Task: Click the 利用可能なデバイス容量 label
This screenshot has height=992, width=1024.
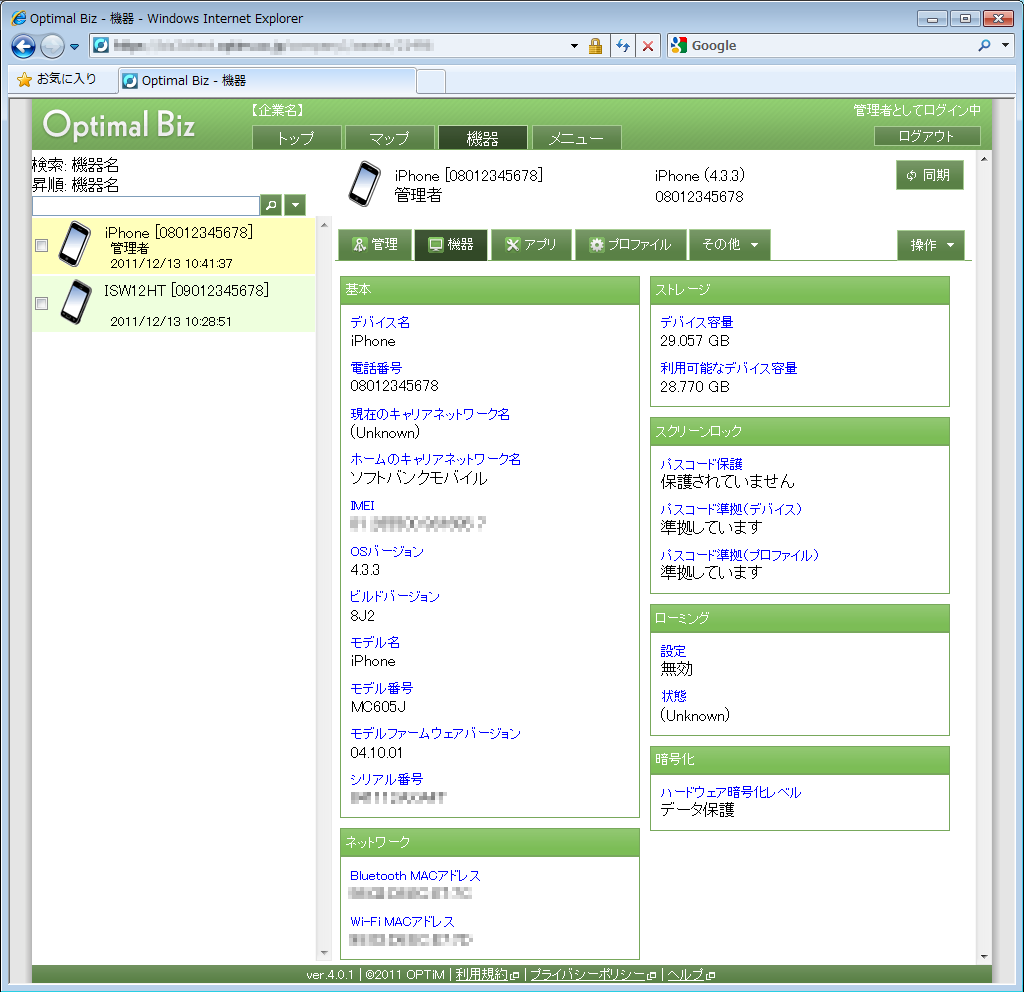Action: click(x=728, y=368)
